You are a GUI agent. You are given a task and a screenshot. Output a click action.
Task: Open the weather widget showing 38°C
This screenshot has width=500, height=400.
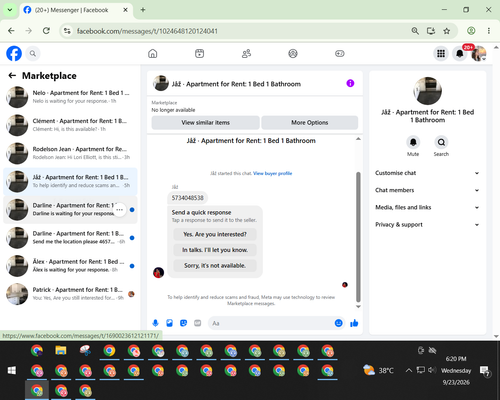pyautogui.click(x=378, y=370)
